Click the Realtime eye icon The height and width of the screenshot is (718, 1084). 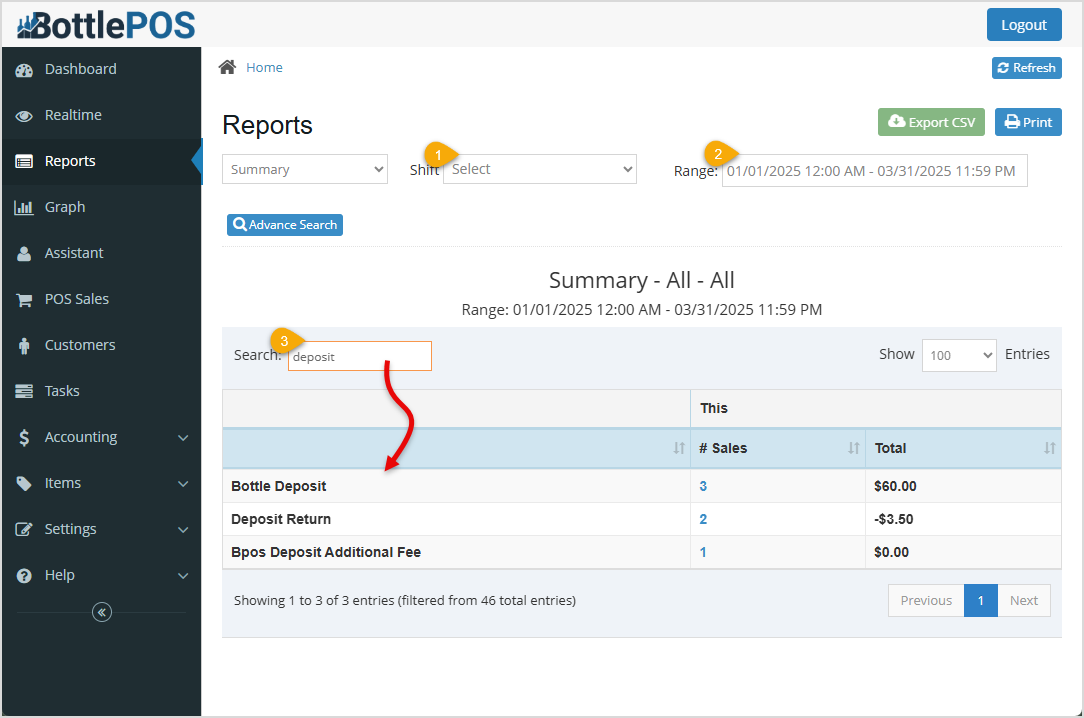[x=22, y=115]
